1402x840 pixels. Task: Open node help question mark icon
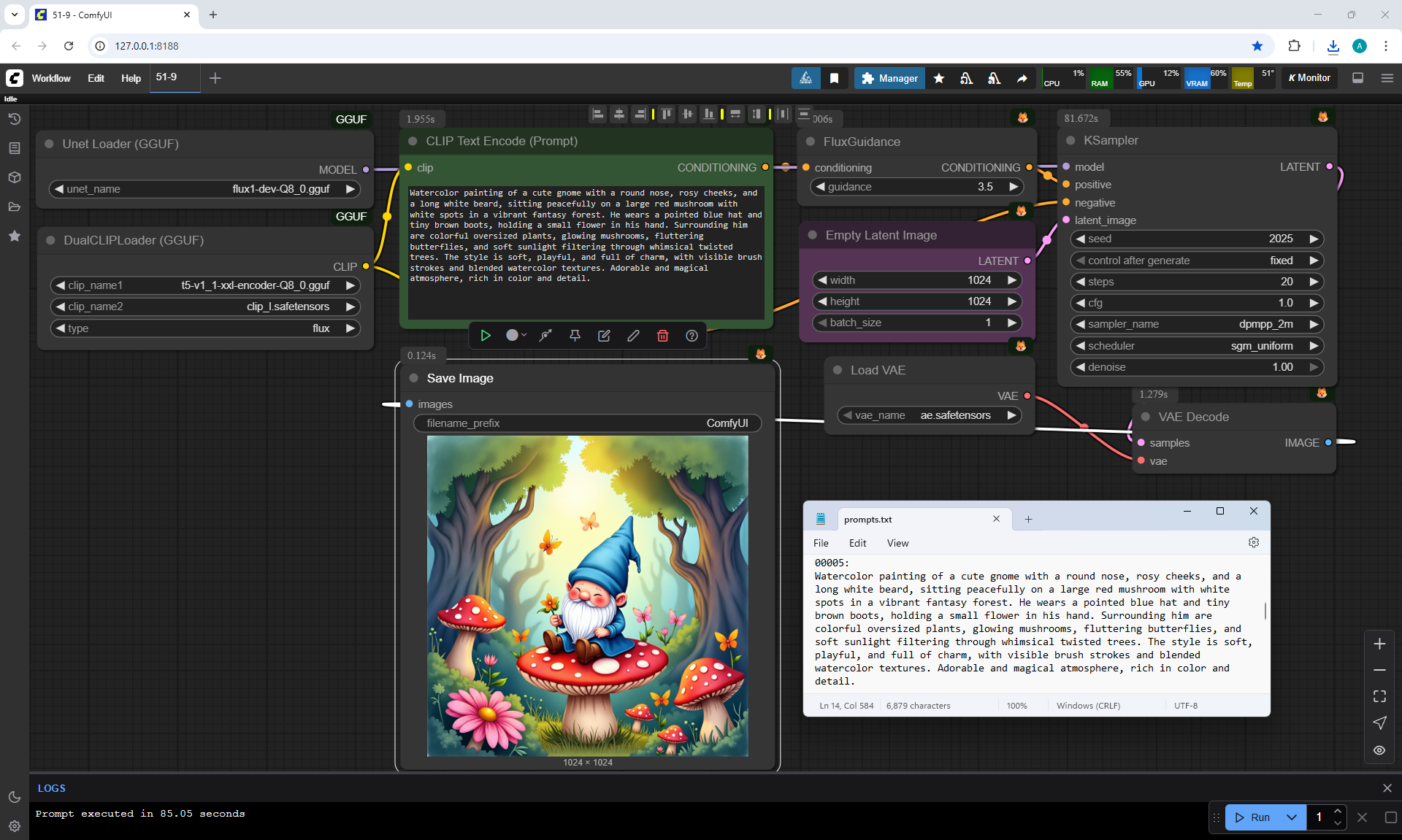point(692,336)
